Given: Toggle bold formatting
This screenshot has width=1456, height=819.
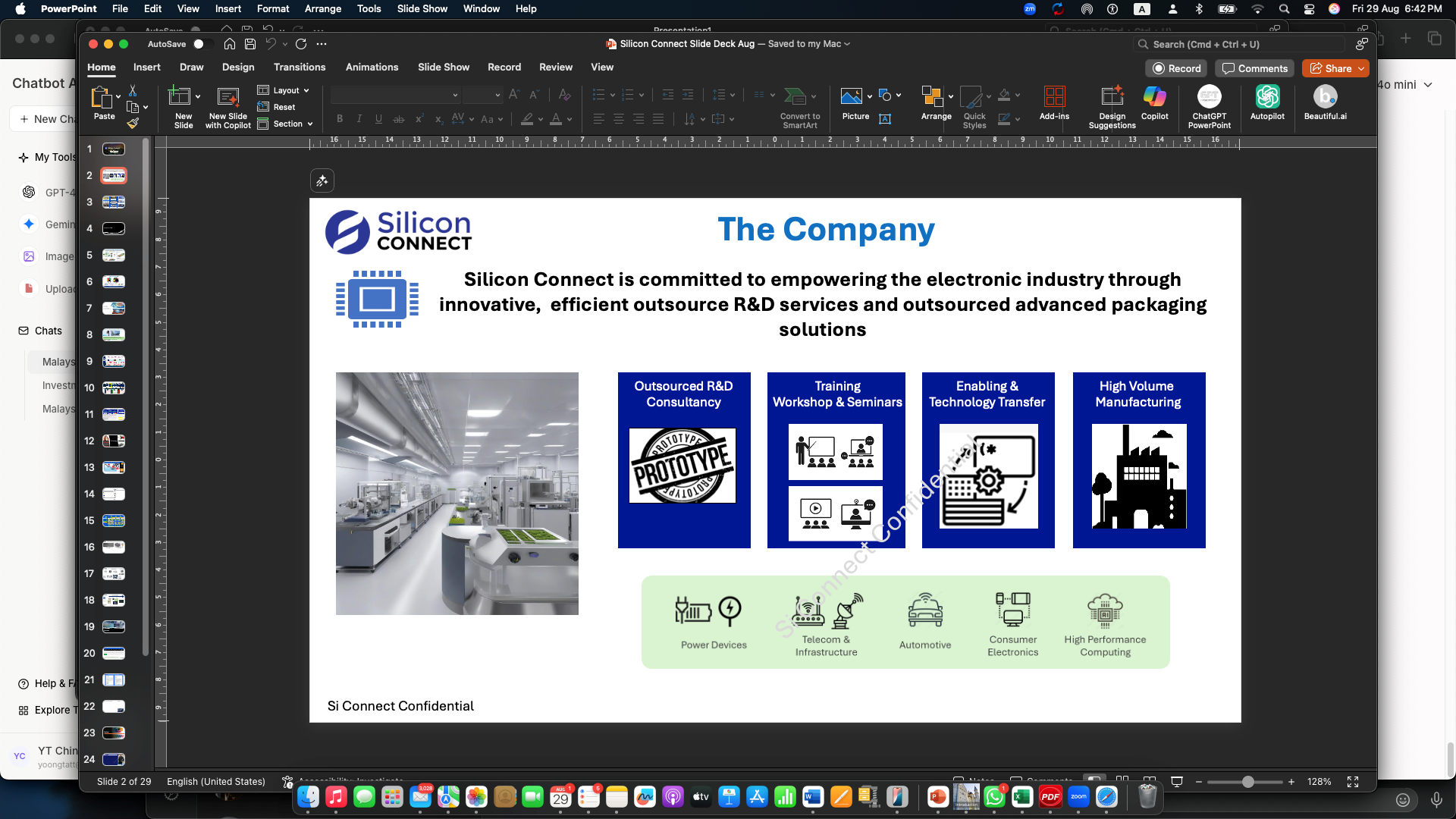Looking at the screenshot, I should (340, 119).
